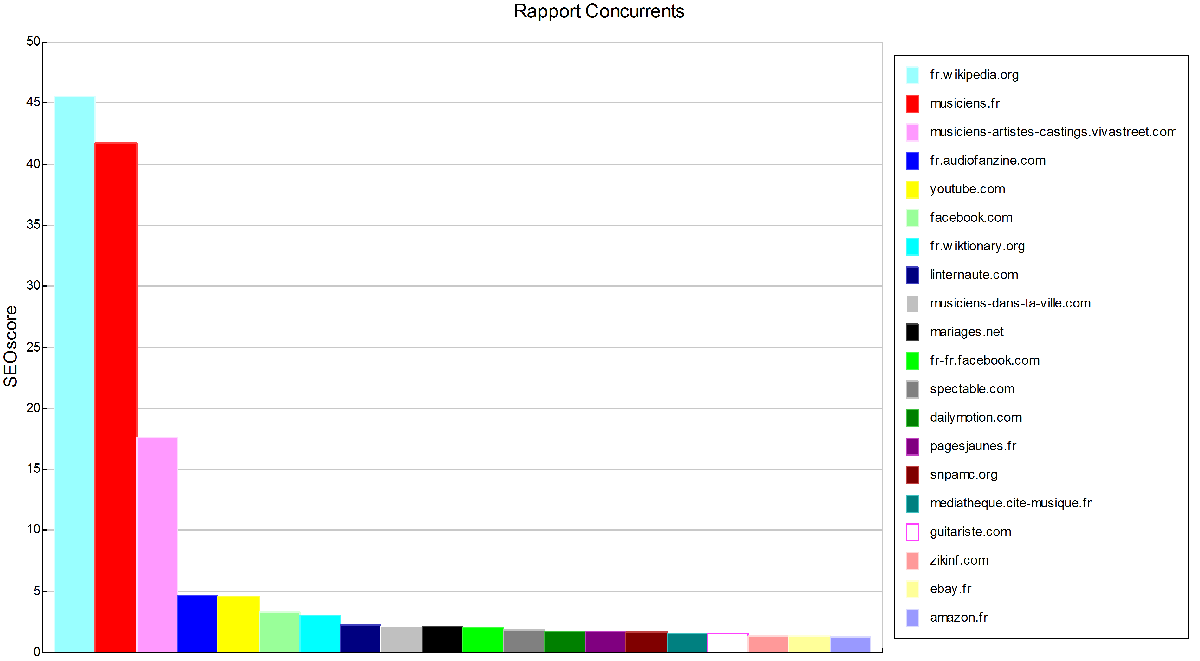Click legend text 'spectable.com'
The image size is (1200, 661).
click(x=972, y=389)
